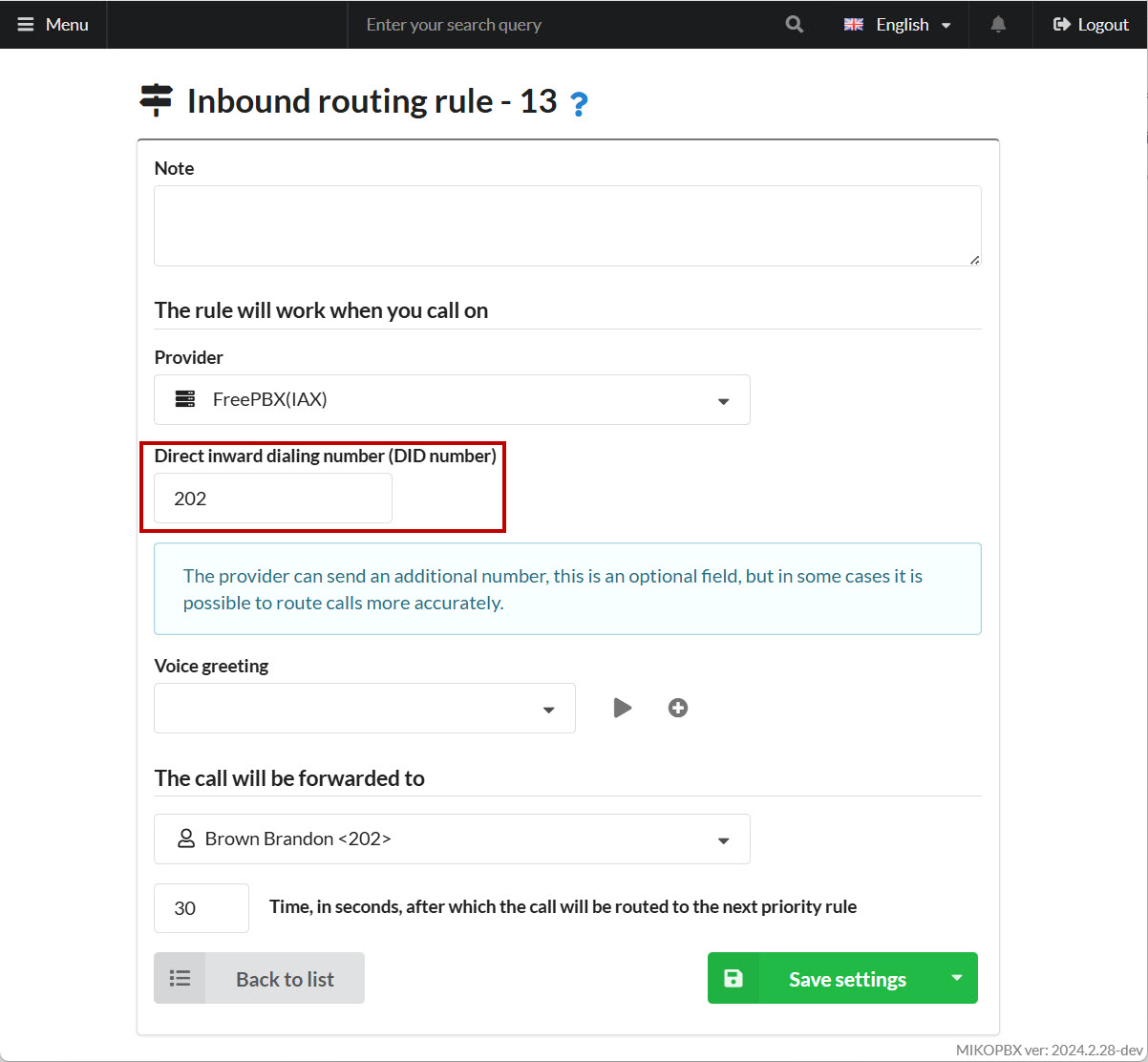Click the floppy disk save icon
Screen dimensions: 1148x1062
click(x=733, y=978)
